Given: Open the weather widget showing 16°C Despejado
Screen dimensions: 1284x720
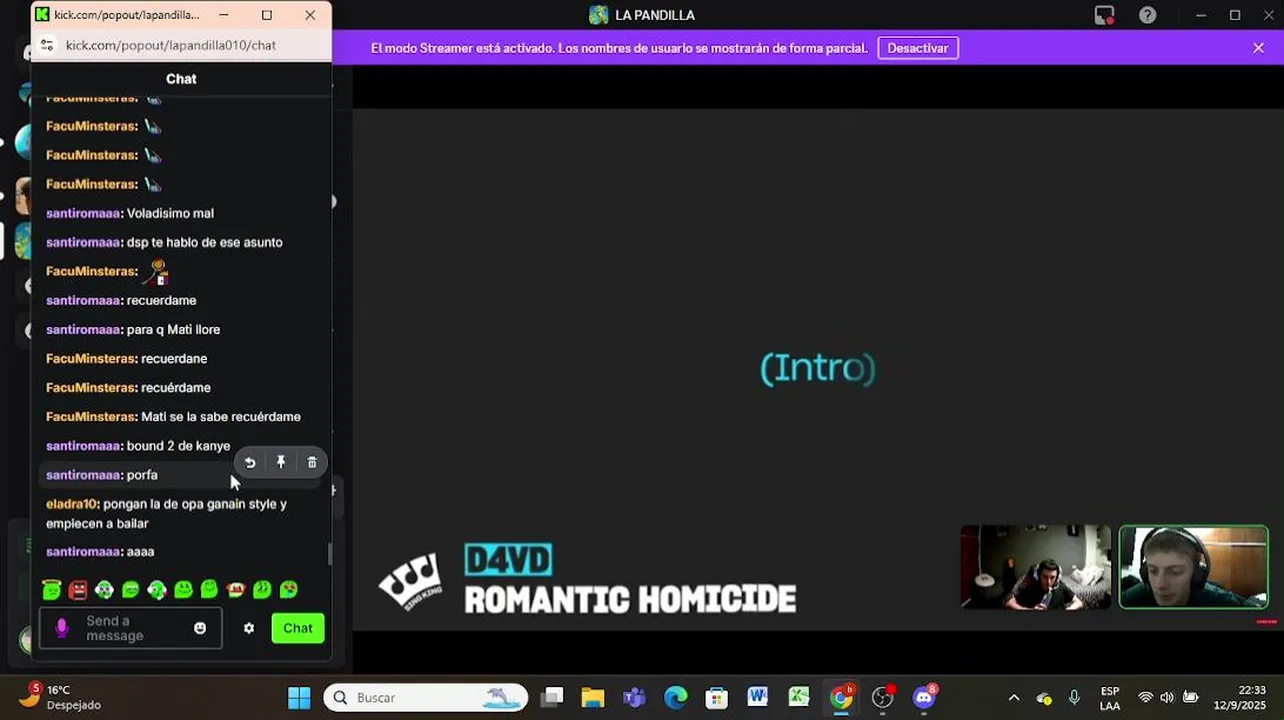Looking at the screenshot, I should click(62, 697).
